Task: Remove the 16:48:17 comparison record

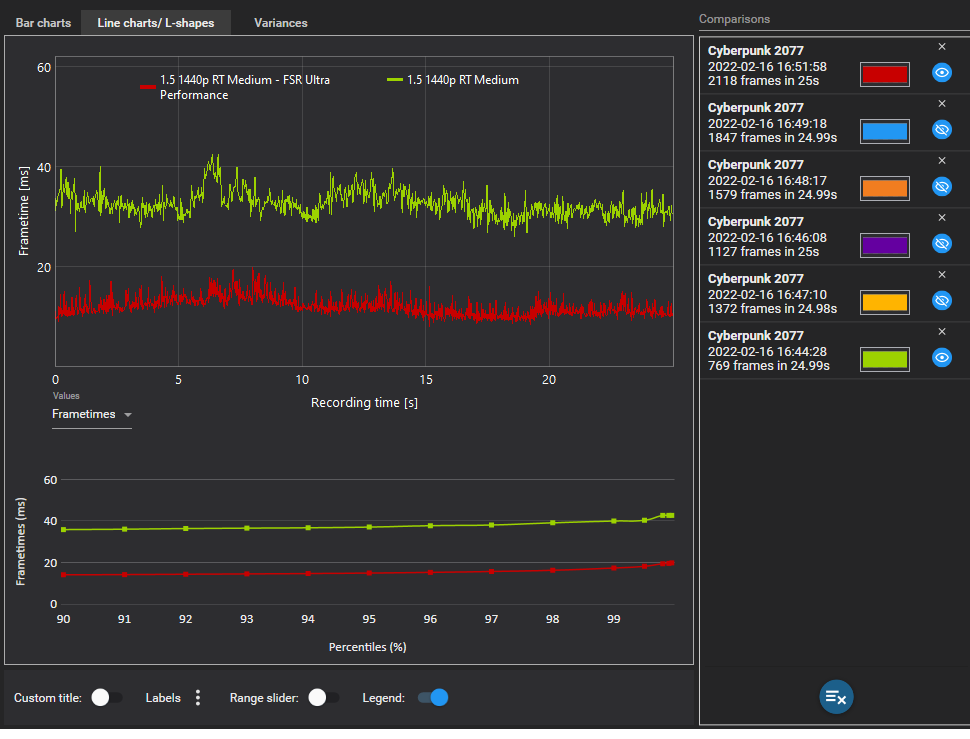Action: [942, 161]
